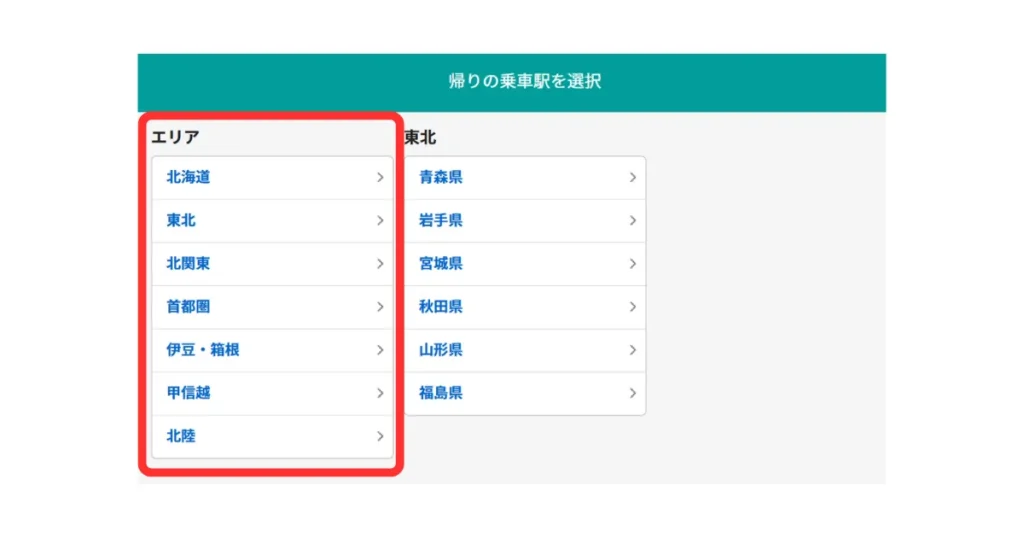Expand the 伊豆・箱根 area row
The width and height of the screenshot is (1024, 538).
[x=272, y=350]
